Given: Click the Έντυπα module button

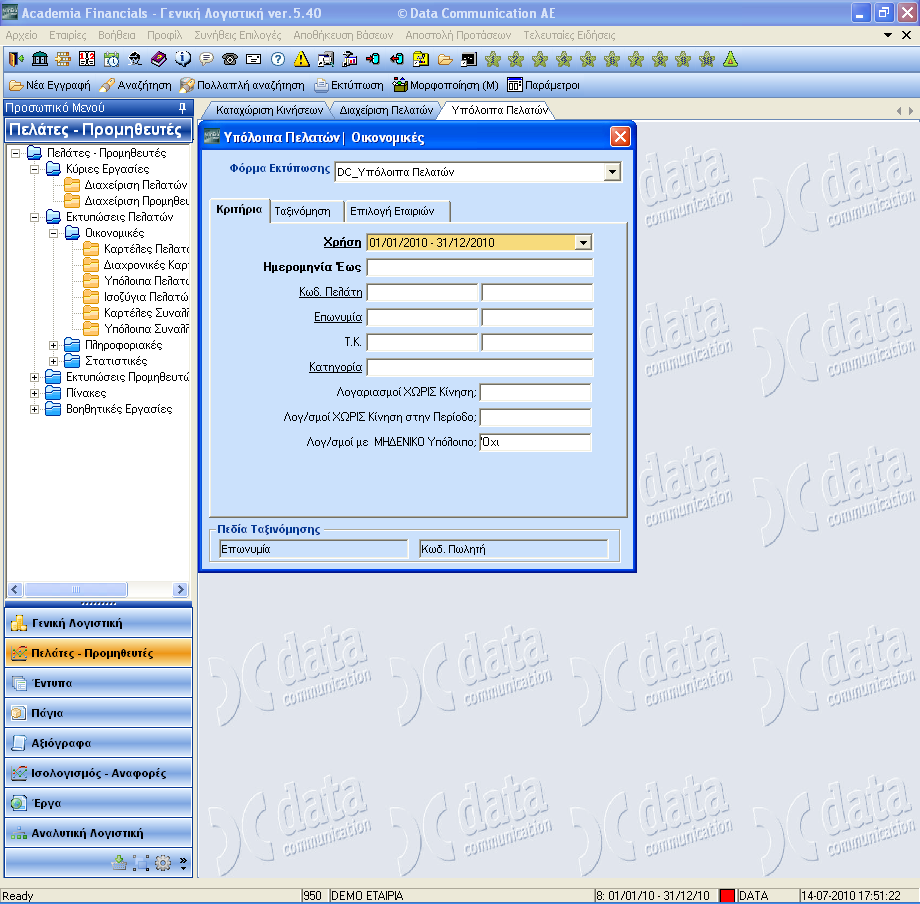Looking at the screenshot, I should tap(99, 683).
